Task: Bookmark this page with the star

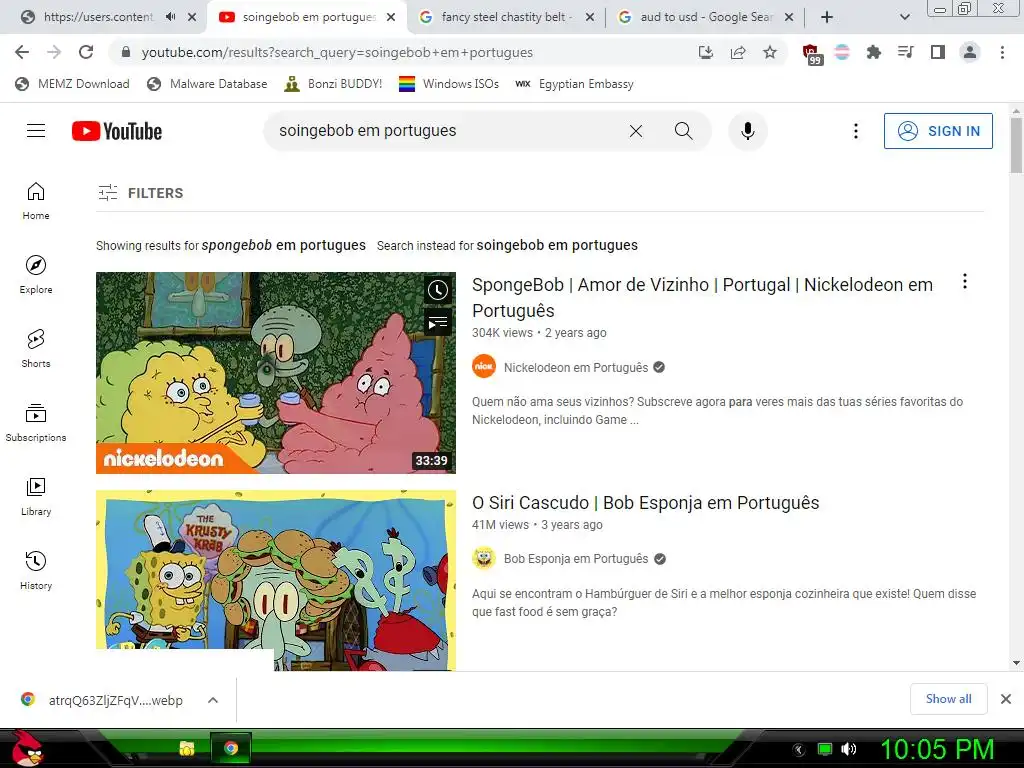Action: tap(770, 52)
